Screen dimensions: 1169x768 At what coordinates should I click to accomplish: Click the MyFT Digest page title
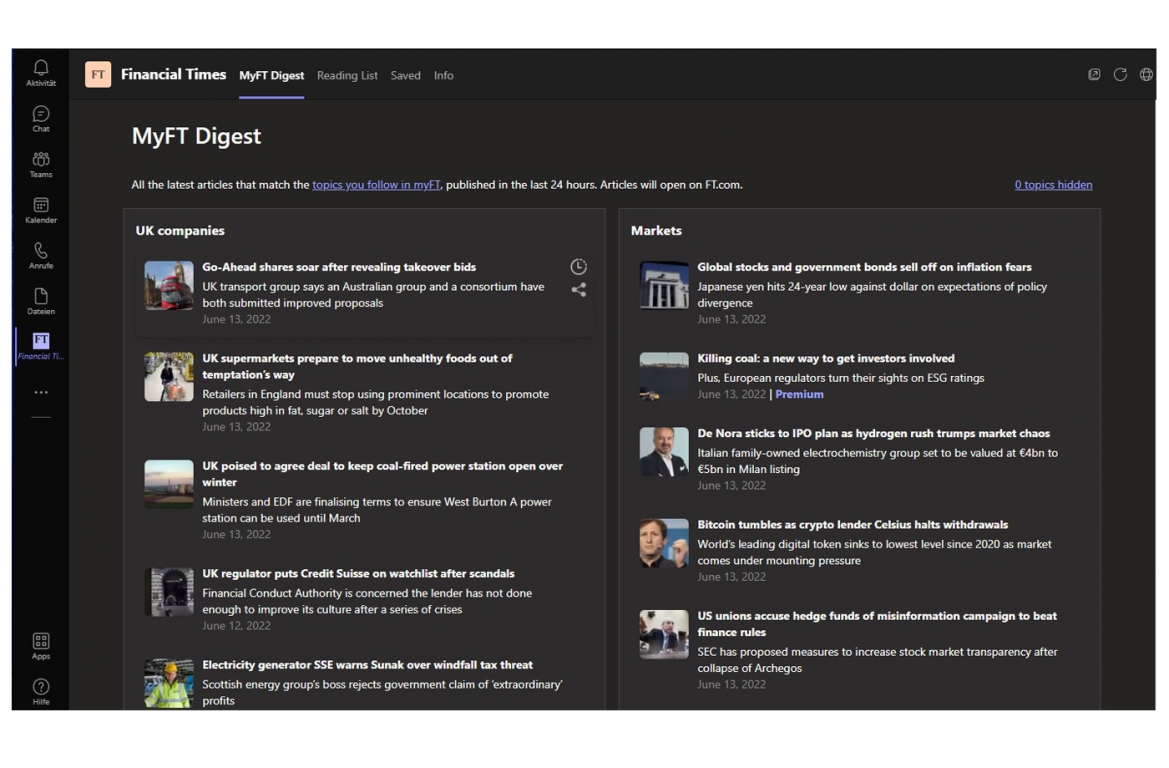196,136
